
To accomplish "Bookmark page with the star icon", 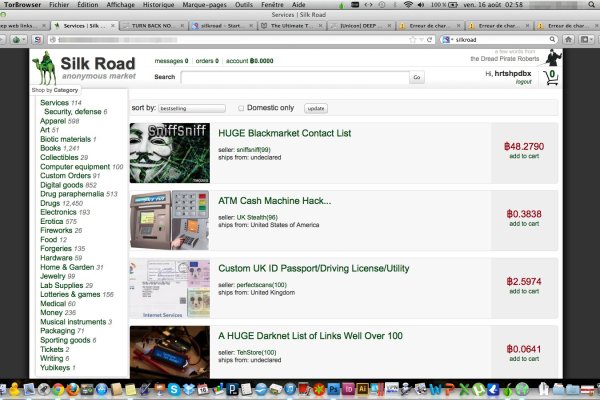I will coord(412,39).
